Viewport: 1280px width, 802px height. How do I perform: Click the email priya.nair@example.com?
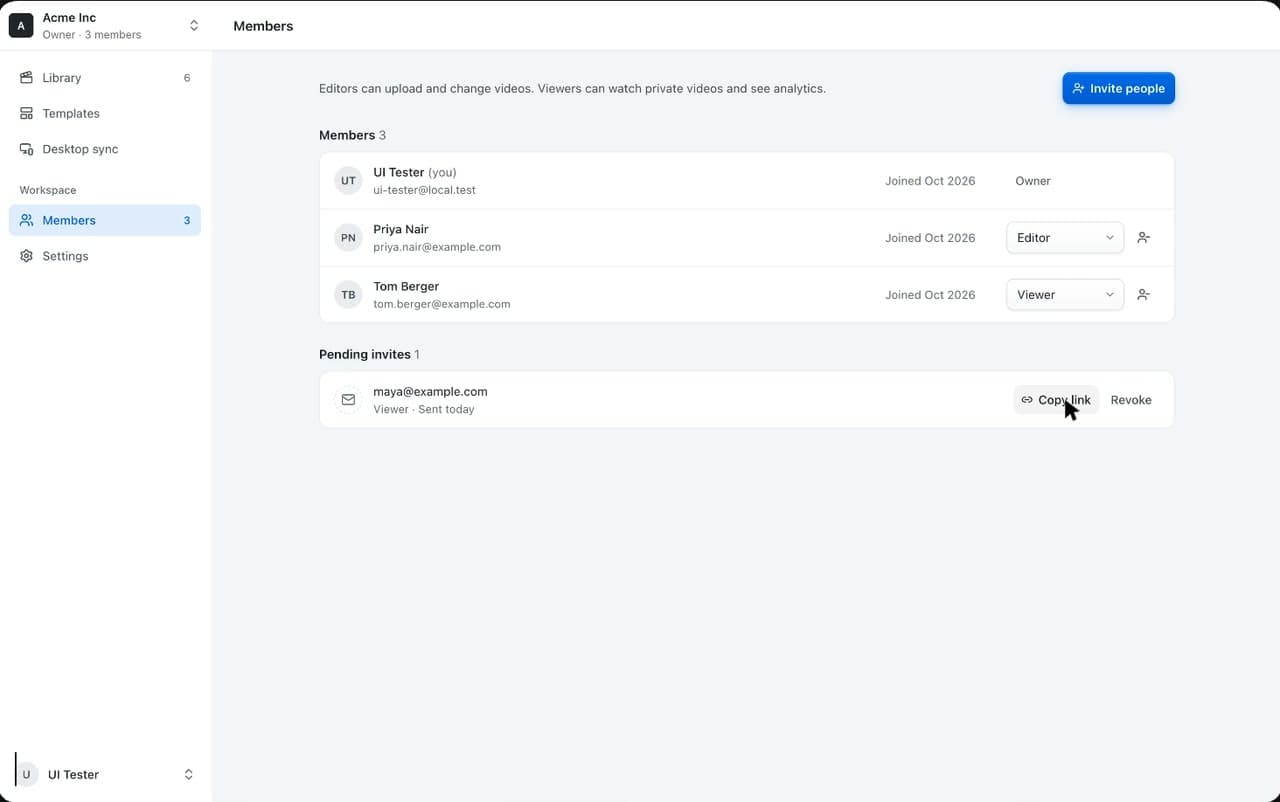[437, 247]
